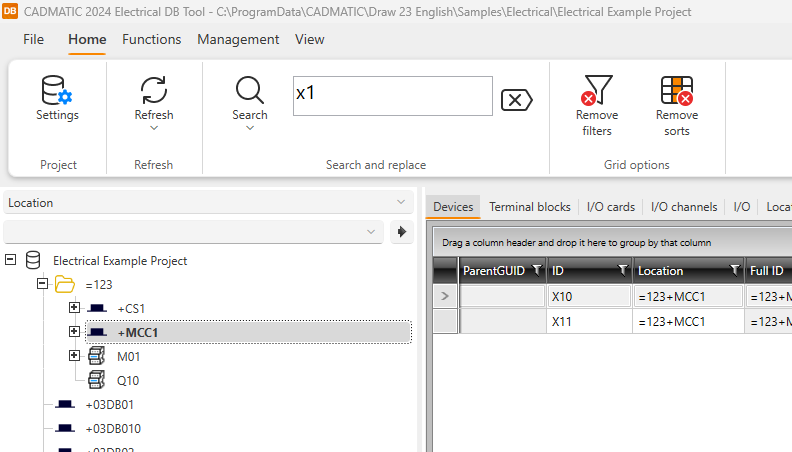792x452 pixels.
Task: Clear the search text with the X icon
Action: pos(516,99)
